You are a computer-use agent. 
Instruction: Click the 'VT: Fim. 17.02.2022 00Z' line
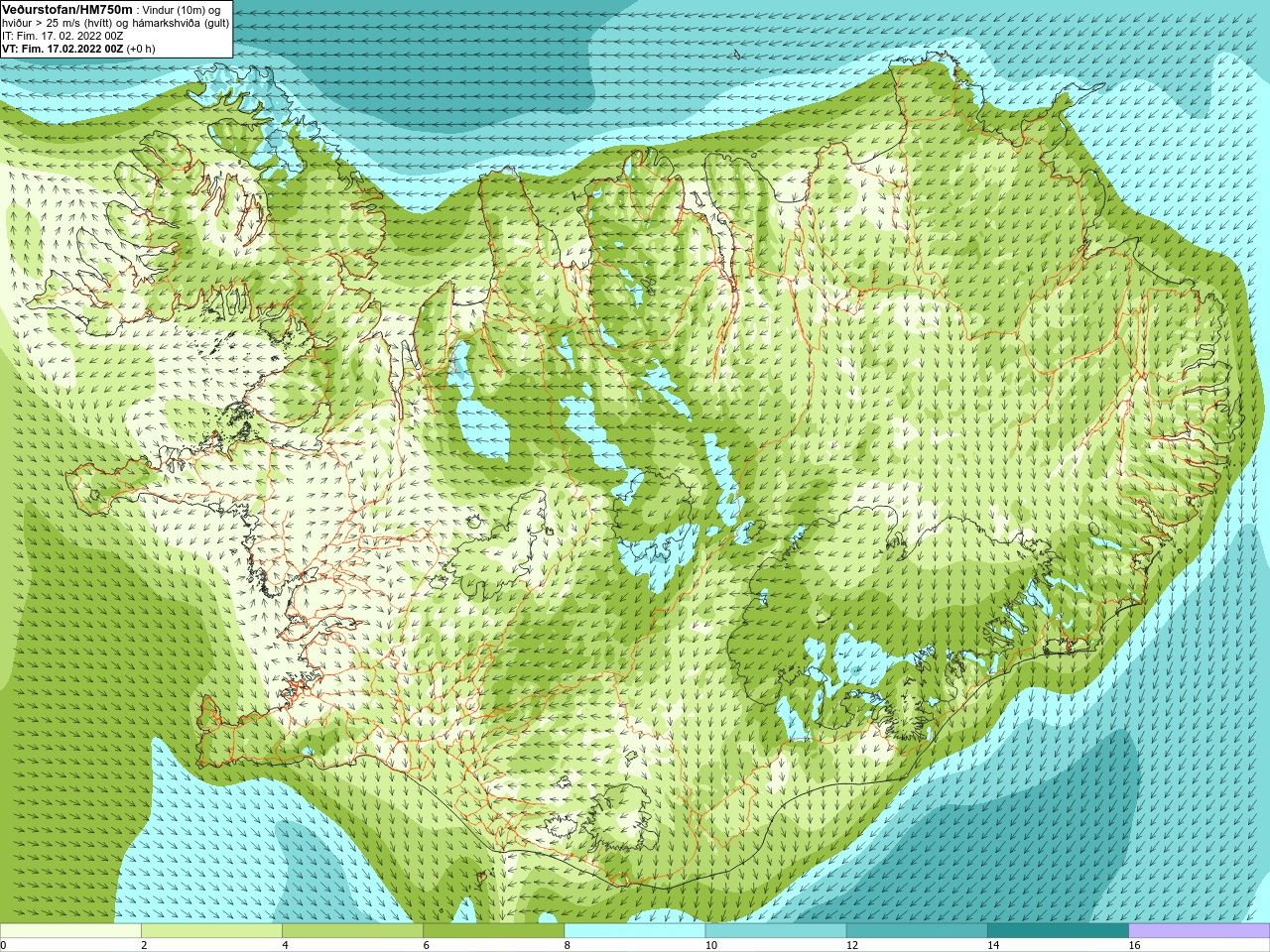[63, 49]
